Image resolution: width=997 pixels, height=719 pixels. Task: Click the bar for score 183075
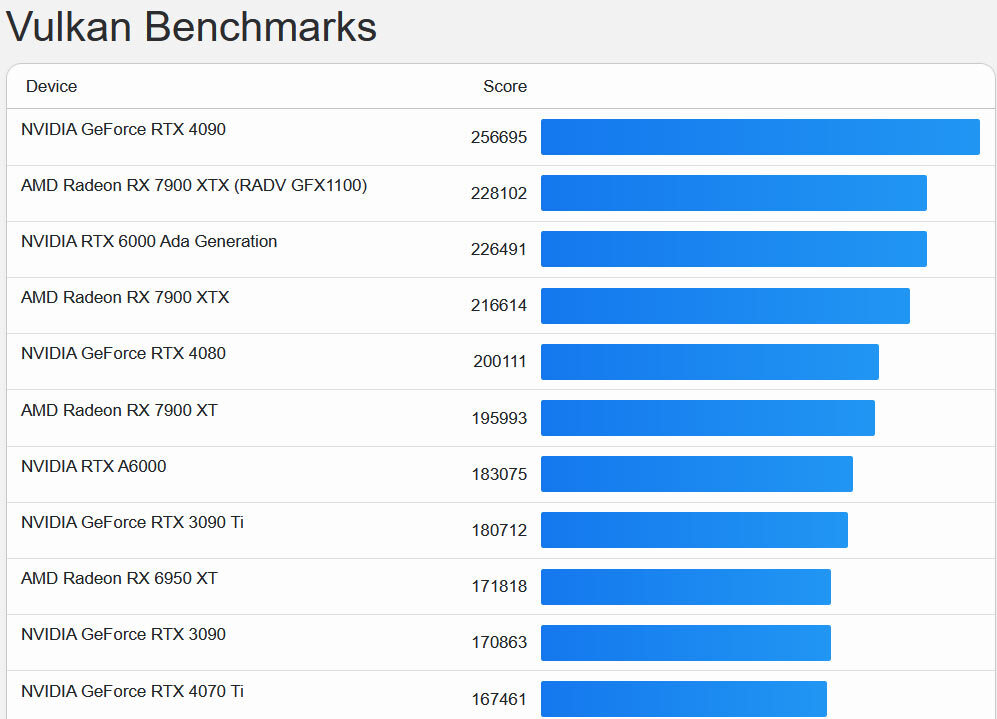coord(696,474)
